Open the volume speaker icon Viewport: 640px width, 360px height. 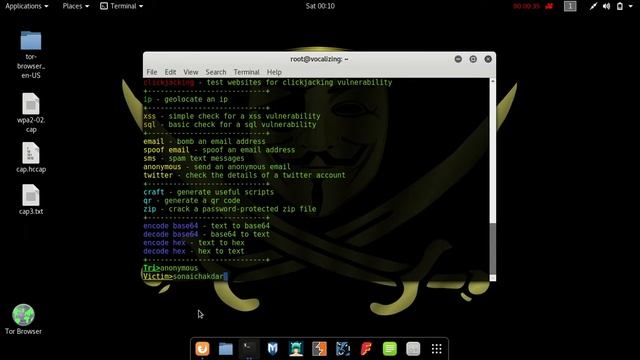(x=607, y=6)
